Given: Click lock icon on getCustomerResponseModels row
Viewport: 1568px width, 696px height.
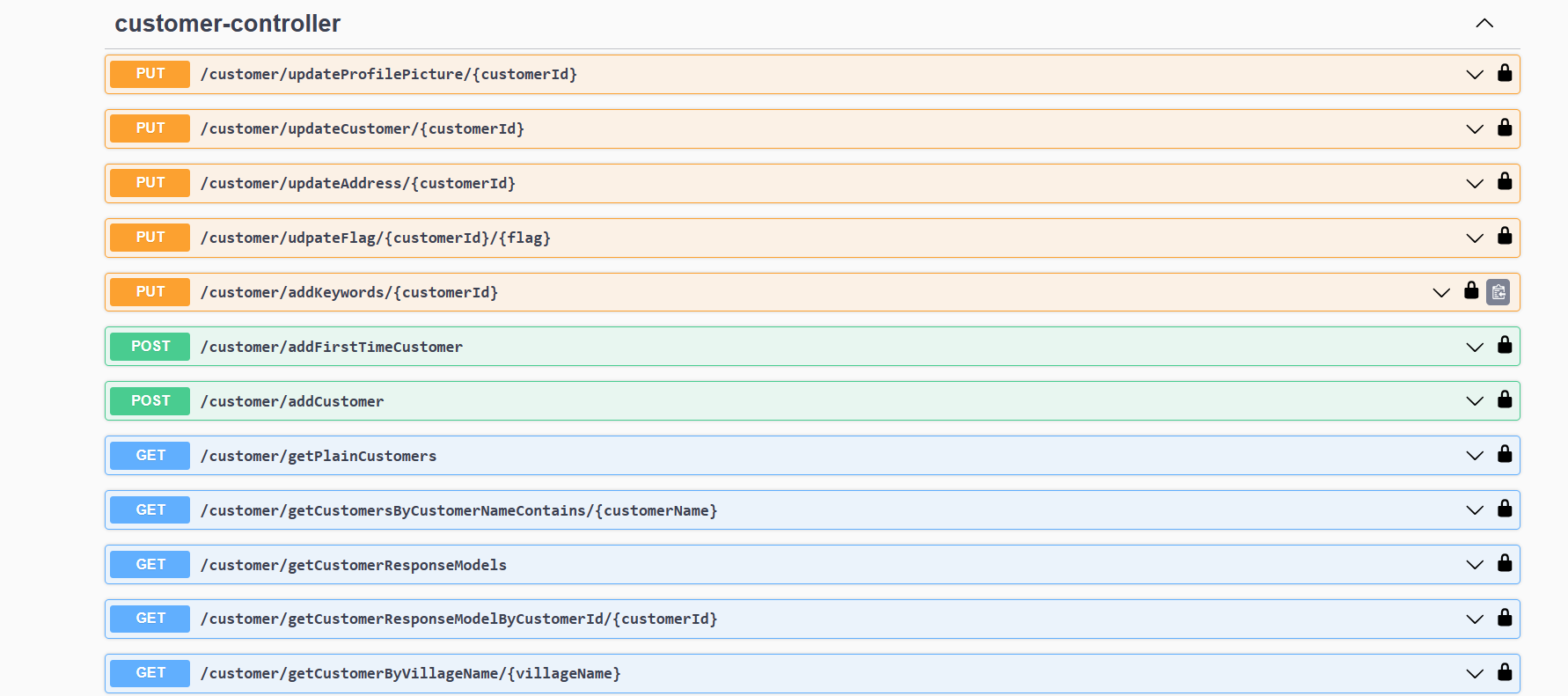Looking at the screenshot, I should [x=1505, y=564].
